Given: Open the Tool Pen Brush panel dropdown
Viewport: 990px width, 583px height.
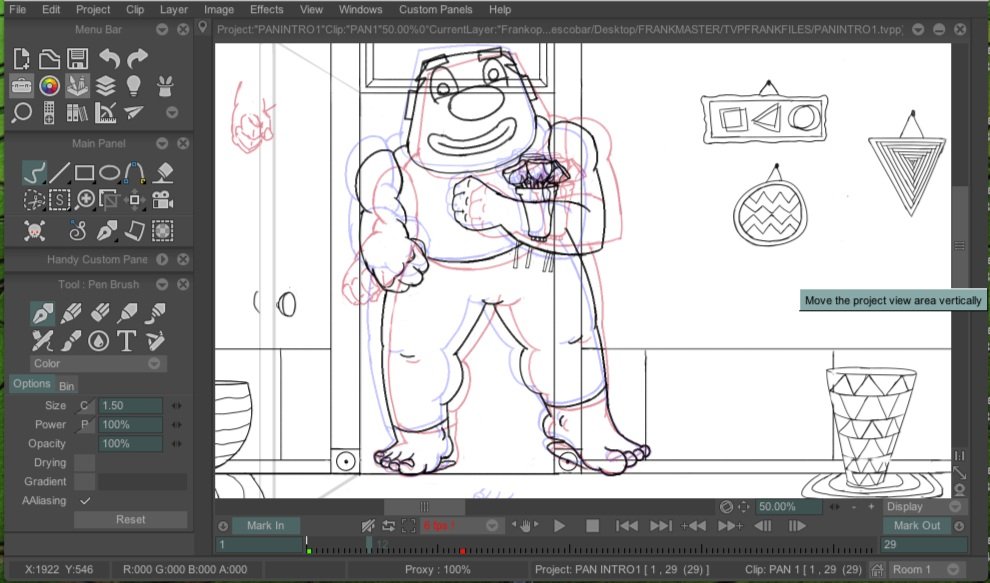Looking at the screenshot, I should point(162,285).
